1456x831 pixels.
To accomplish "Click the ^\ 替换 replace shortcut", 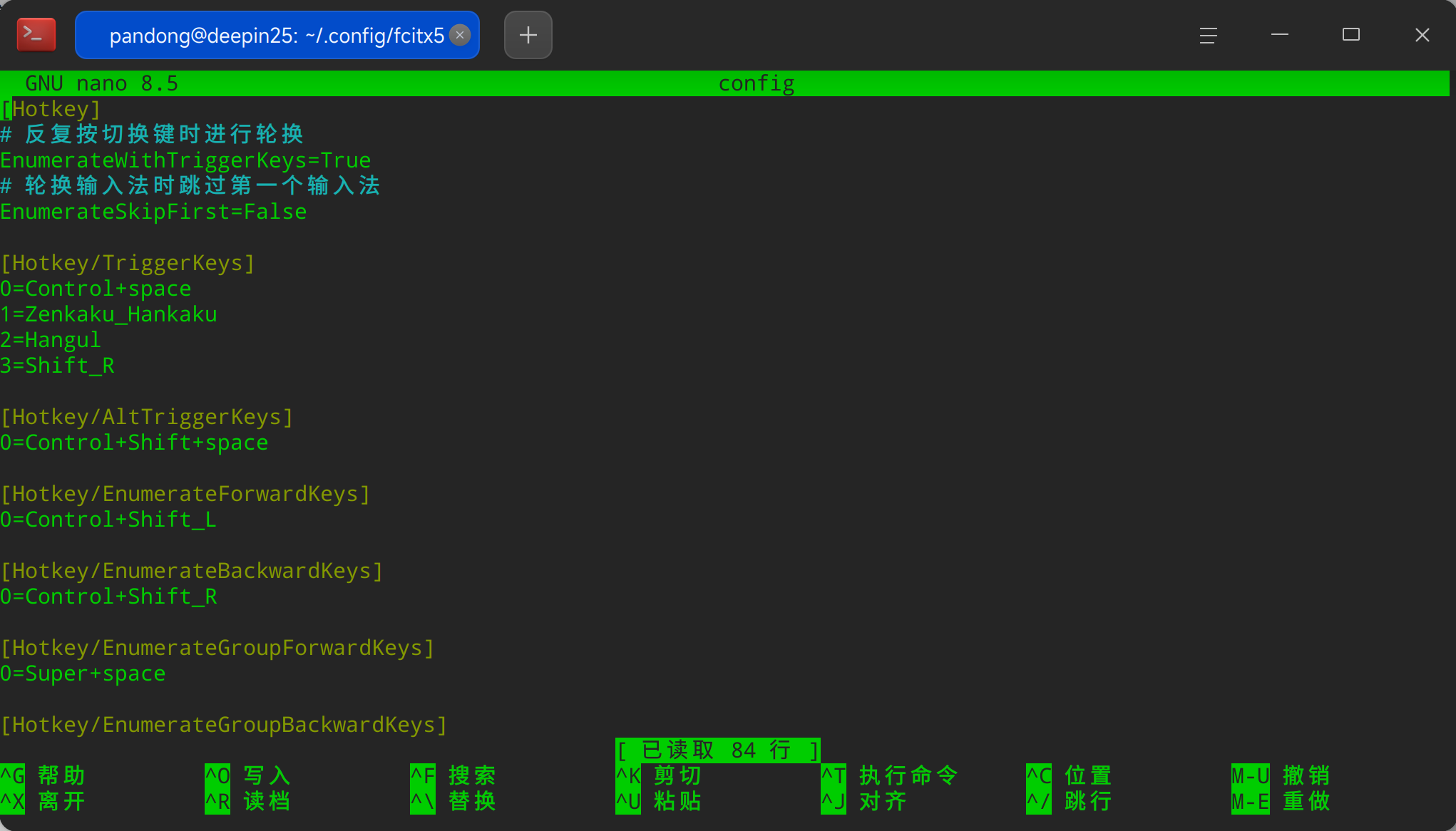I will (x=453, y=801).
